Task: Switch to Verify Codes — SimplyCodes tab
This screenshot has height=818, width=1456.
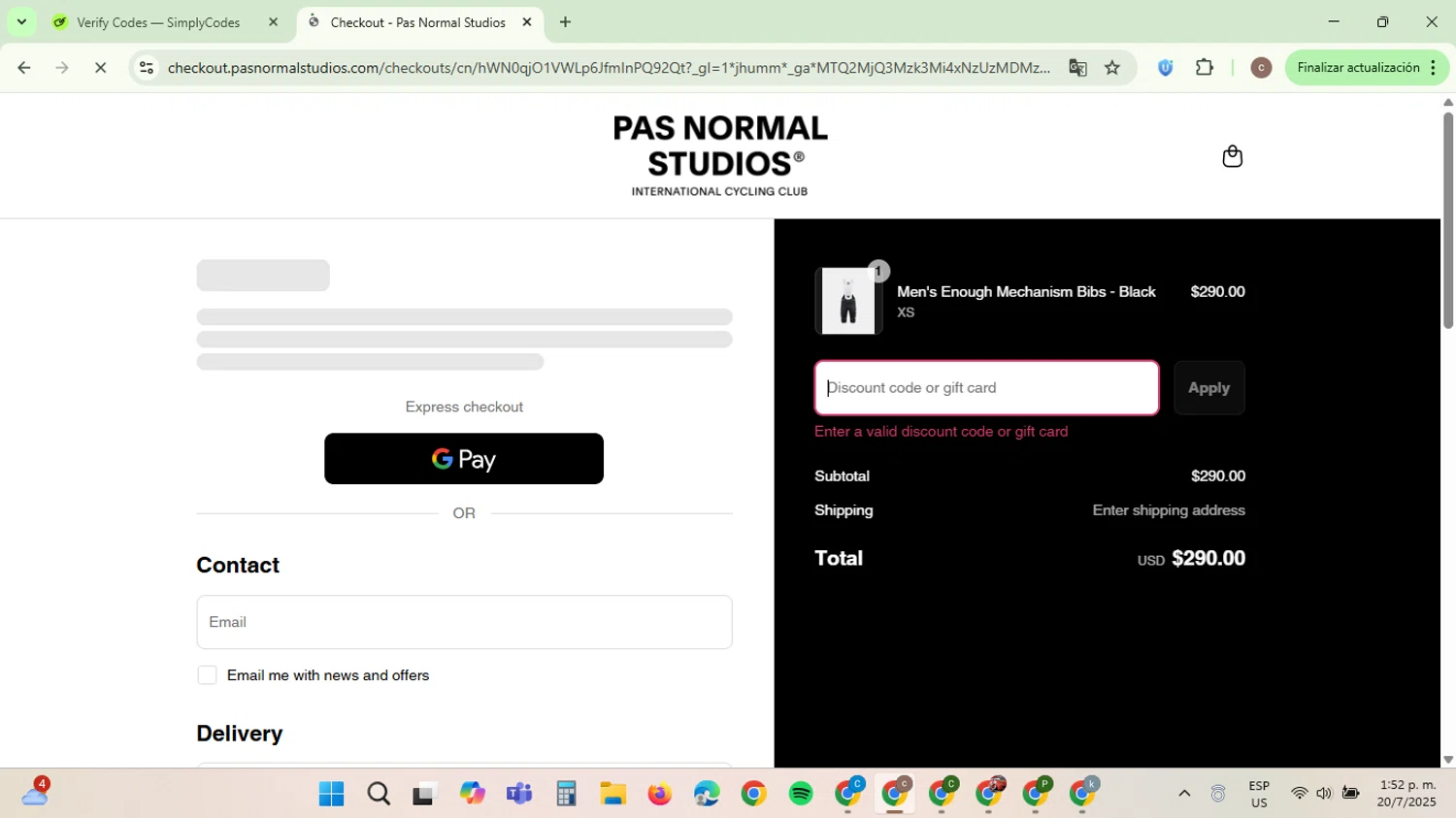Action: coord(158,22)
